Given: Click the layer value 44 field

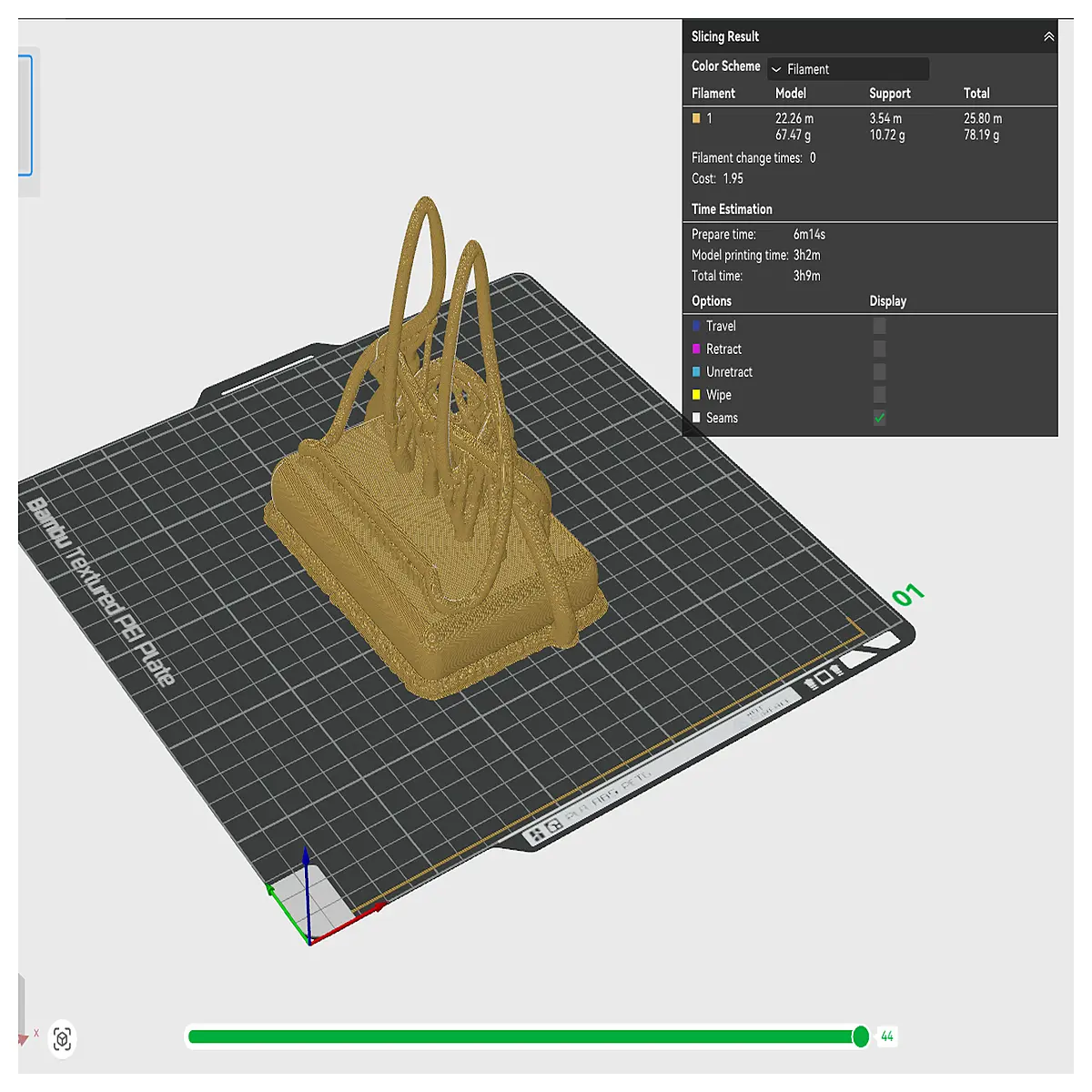Looking at the screenshot, I should [887, 1036].
